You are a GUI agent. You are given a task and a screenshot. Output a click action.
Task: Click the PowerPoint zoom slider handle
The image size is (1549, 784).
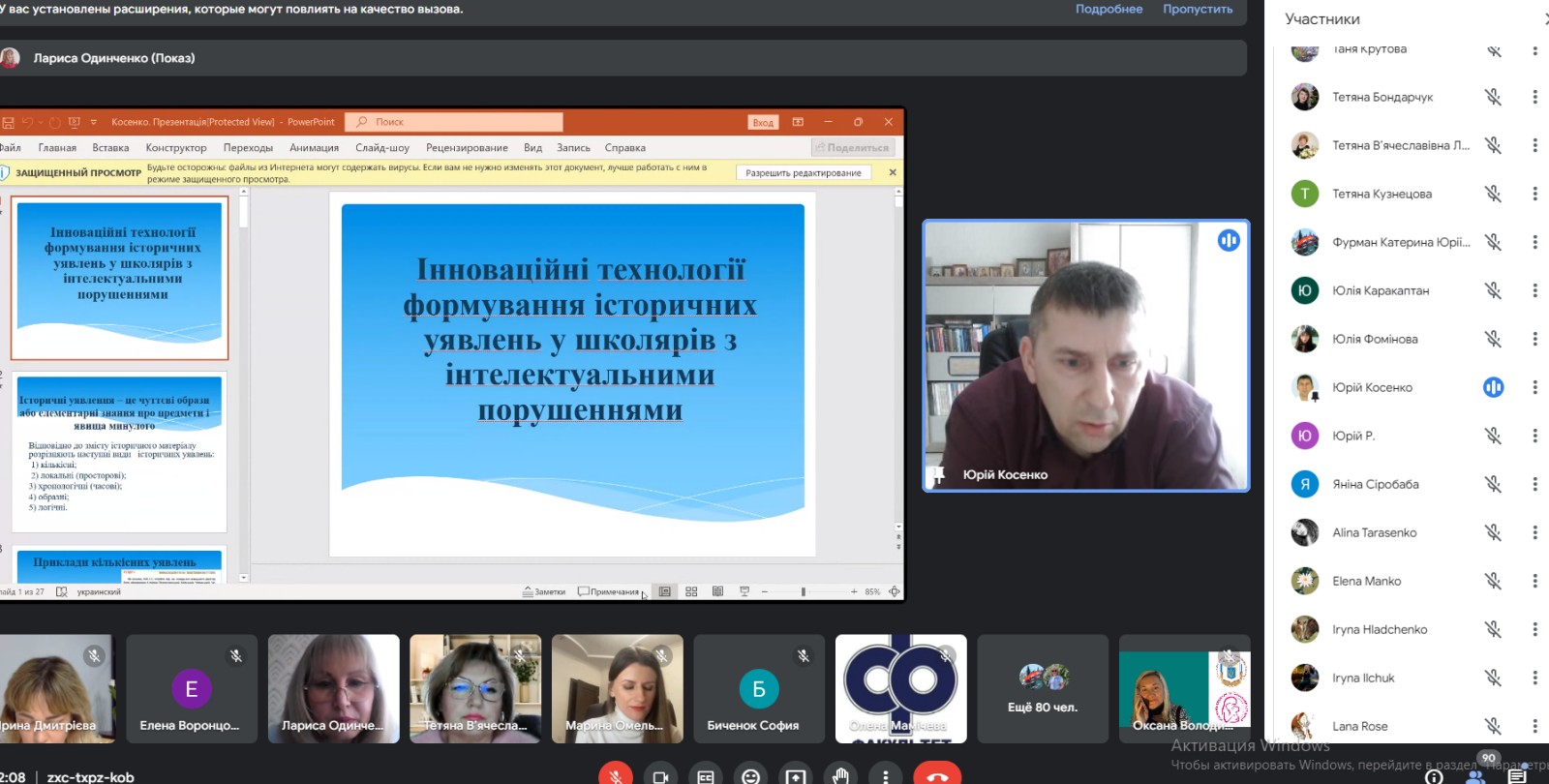(x=804, y=591)
